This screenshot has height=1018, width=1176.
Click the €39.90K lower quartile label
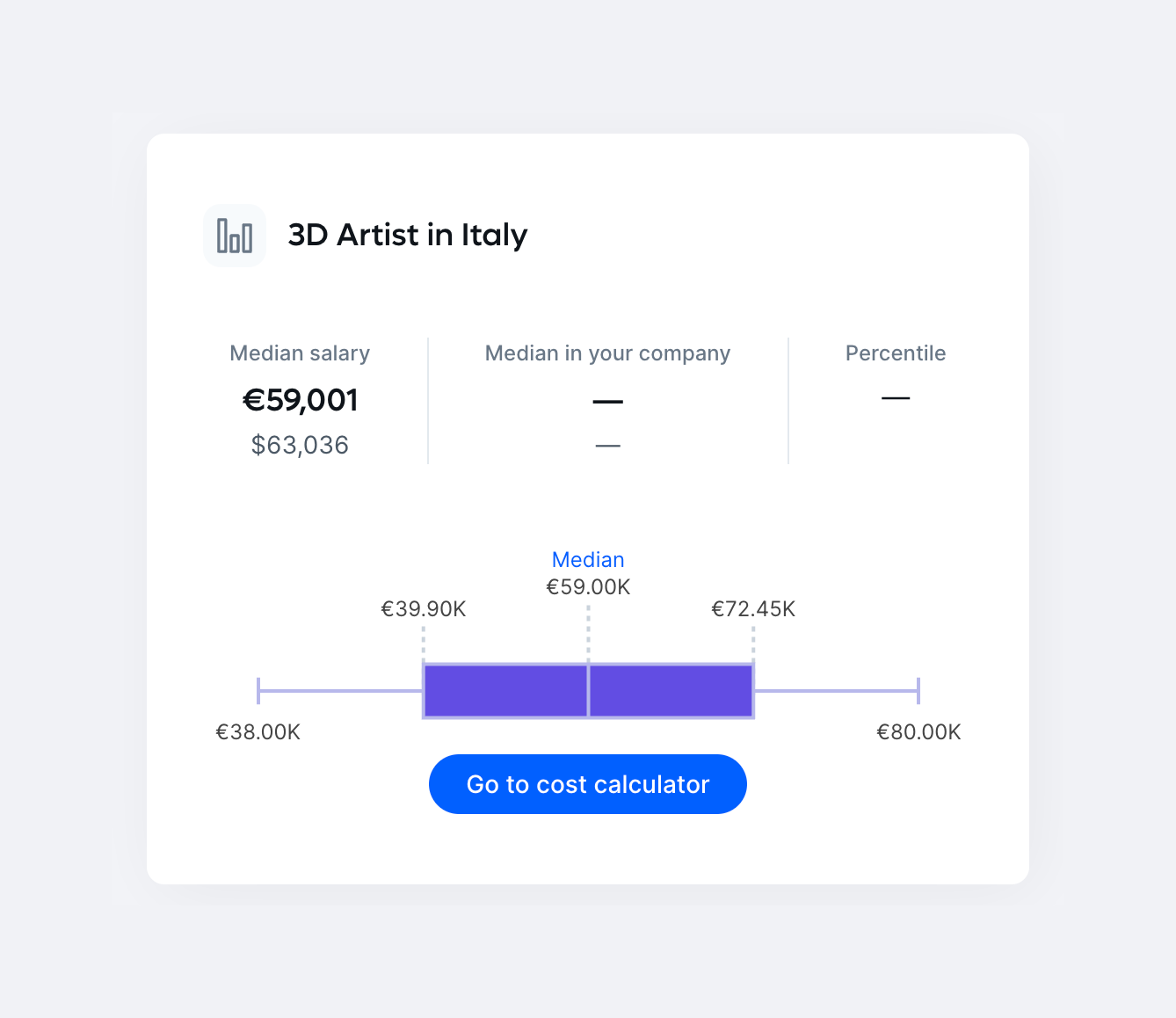424,609
